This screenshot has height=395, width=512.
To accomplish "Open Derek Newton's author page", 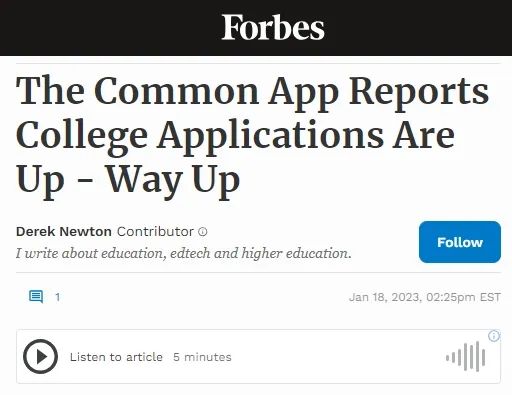I will [64, 231].
